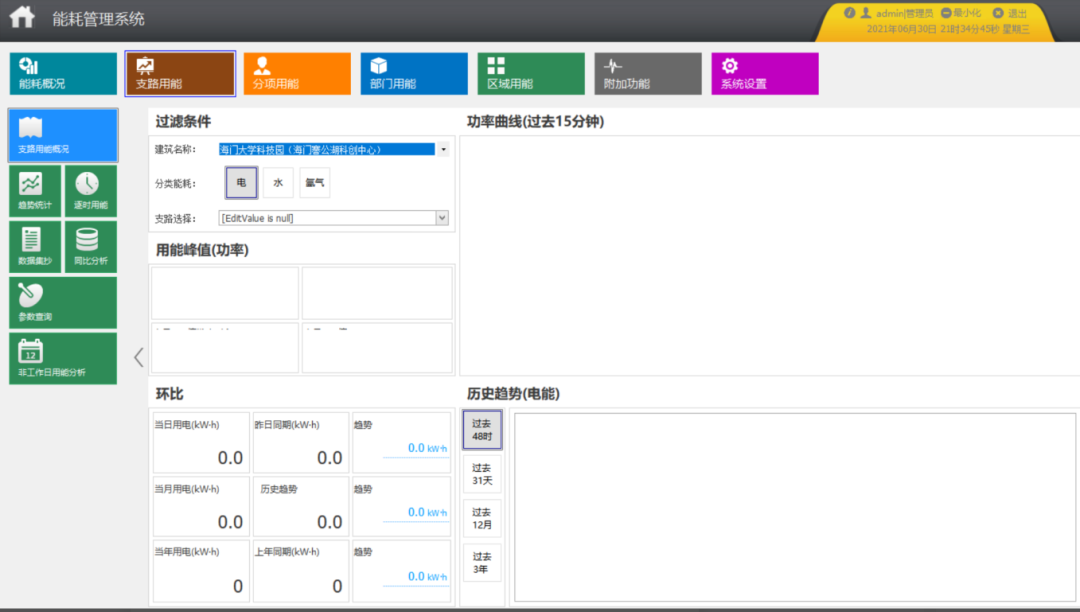Click the date time text in header

(948, 29)
